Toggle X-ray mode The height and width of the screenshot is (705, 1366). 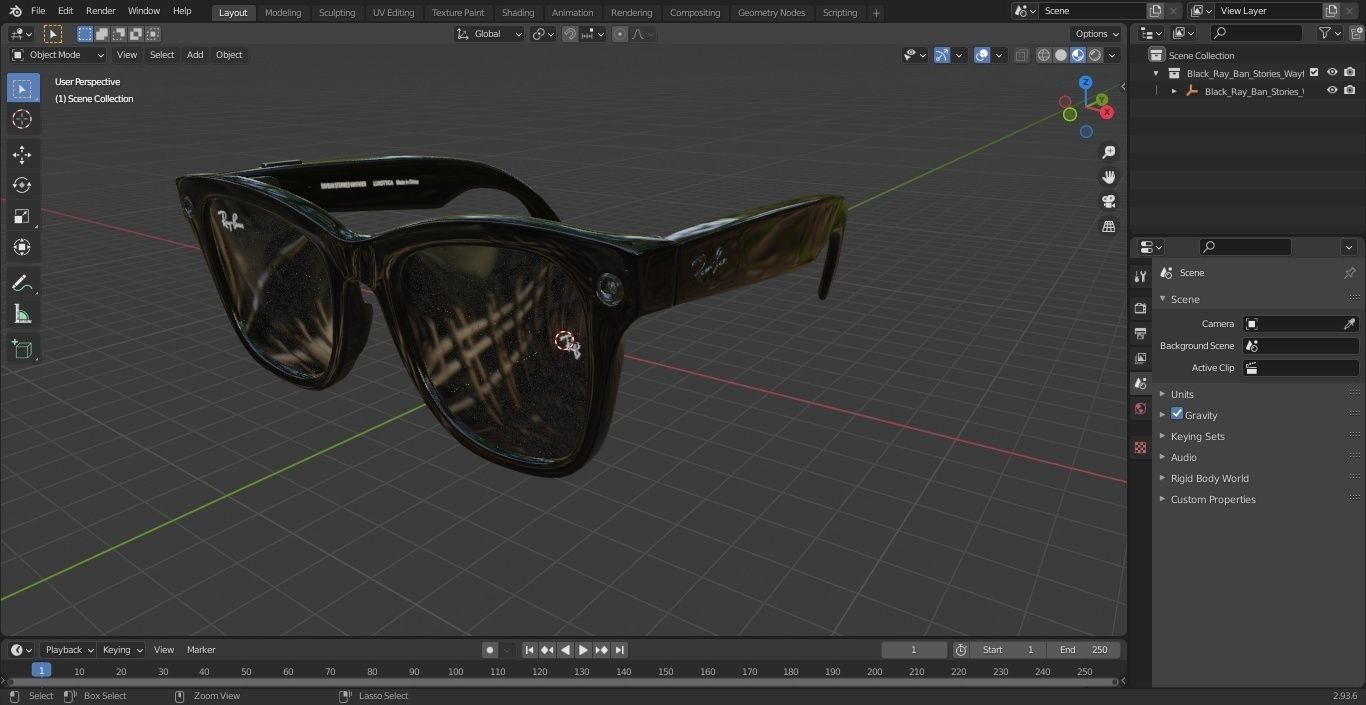click(x=1021, y=55)
